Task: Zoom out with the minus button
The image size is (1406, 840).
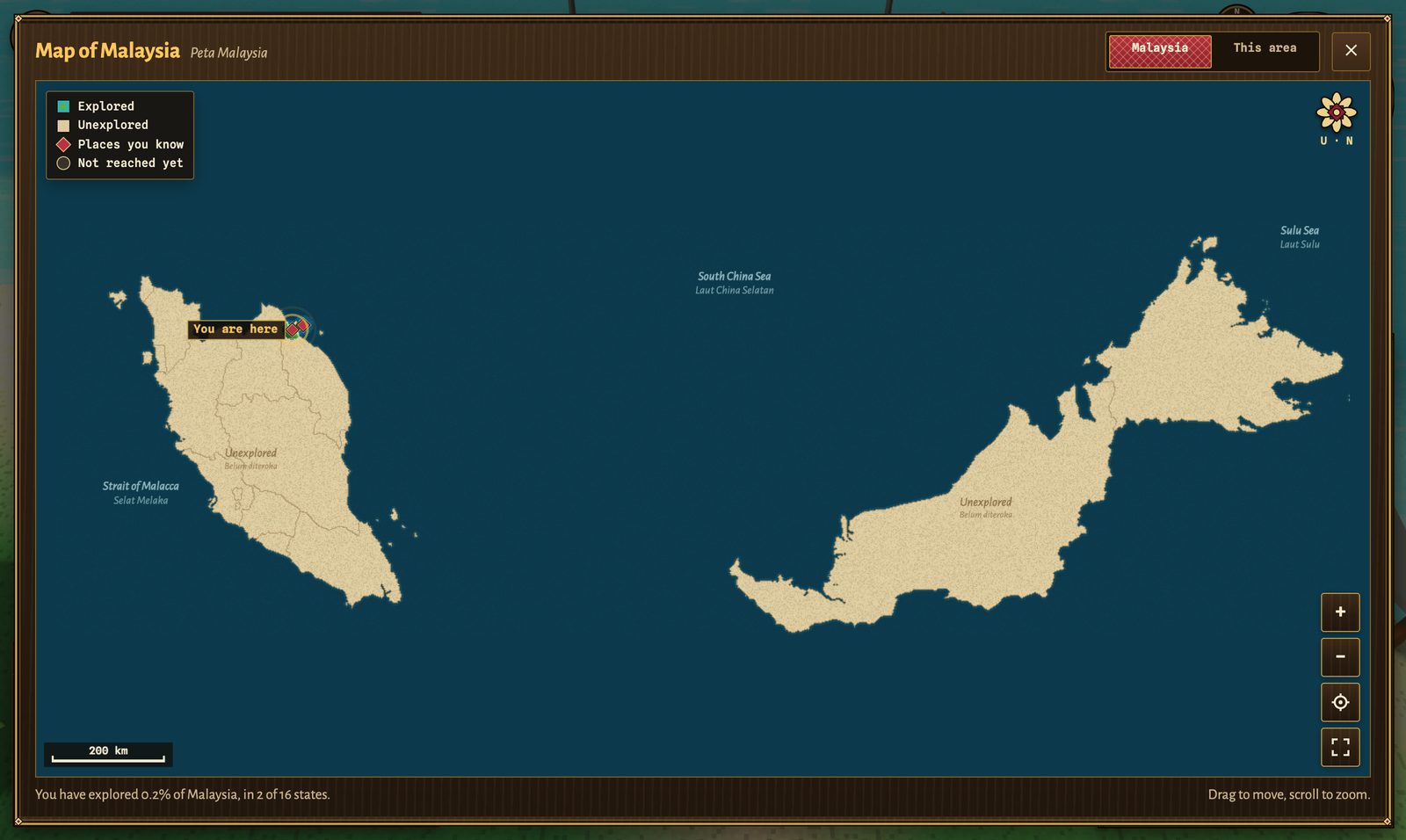Action: 1340,657
